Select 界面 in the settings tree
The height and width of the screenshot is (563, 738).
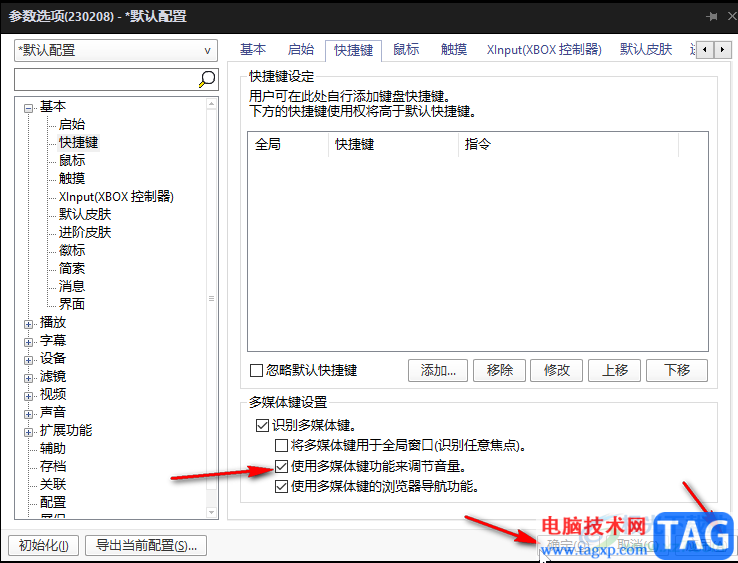point(72,304)
